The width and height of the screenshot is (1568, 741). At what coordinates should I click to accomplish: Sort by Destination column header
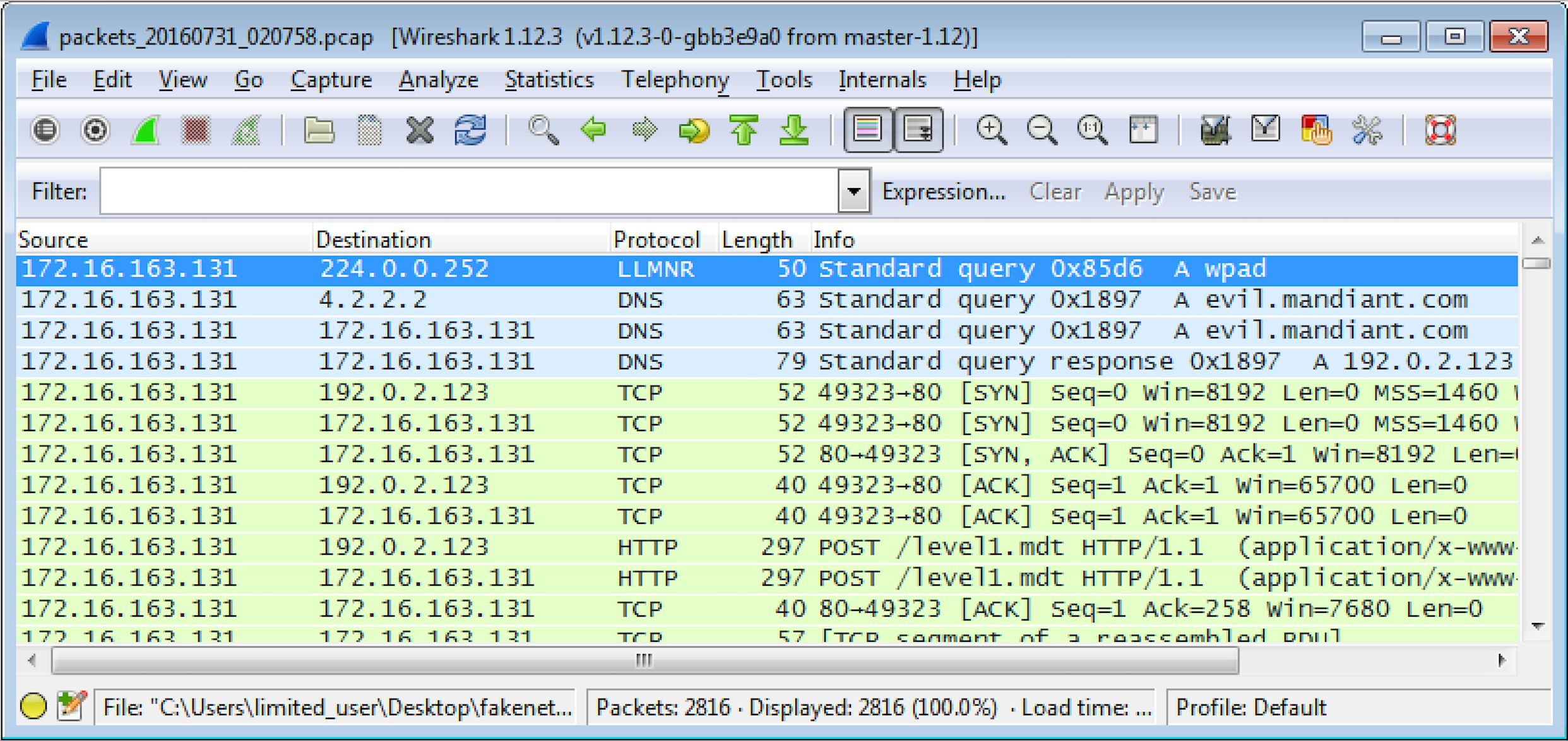pos(461,240)
